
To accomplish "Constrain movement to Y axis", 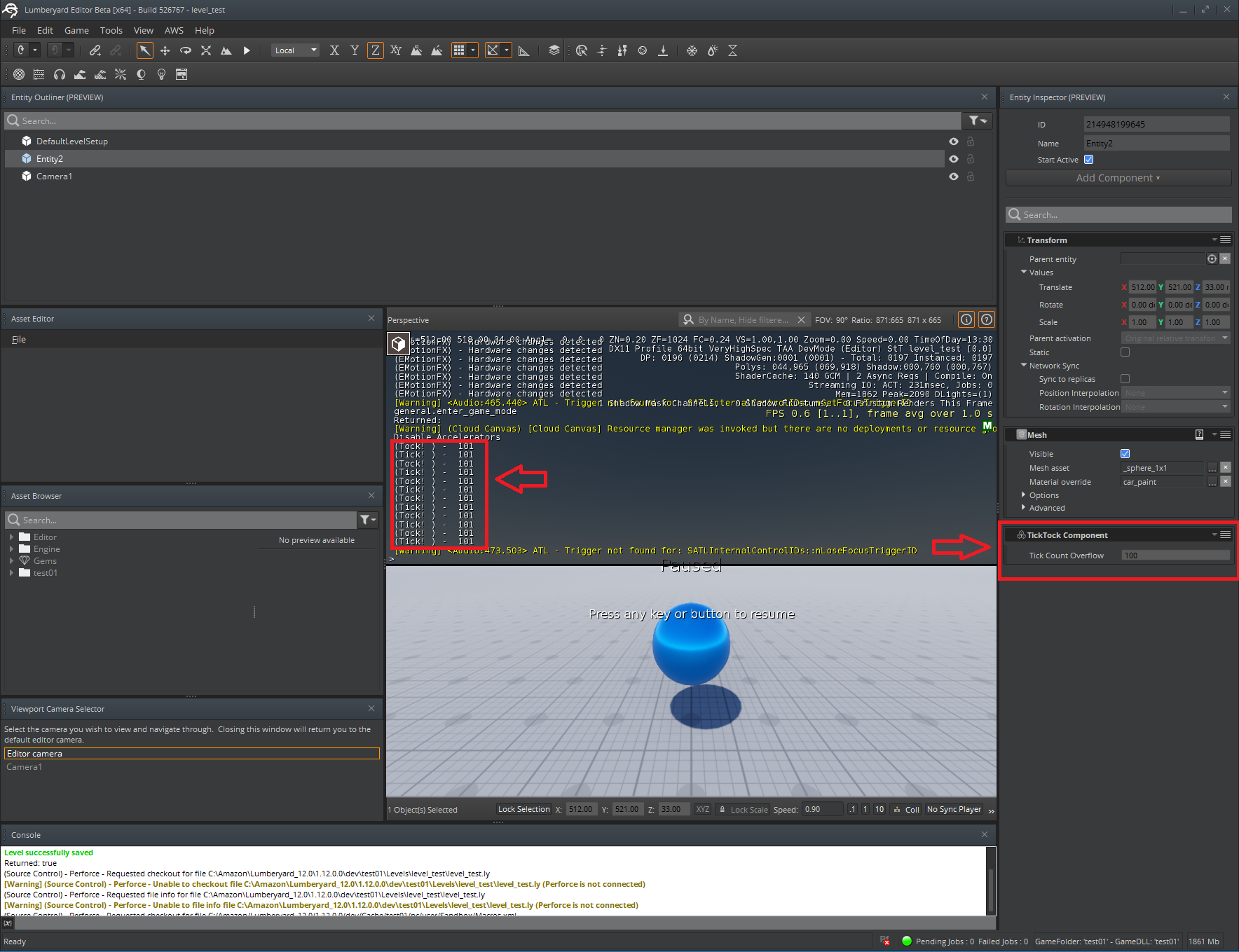I will point(355,50).
